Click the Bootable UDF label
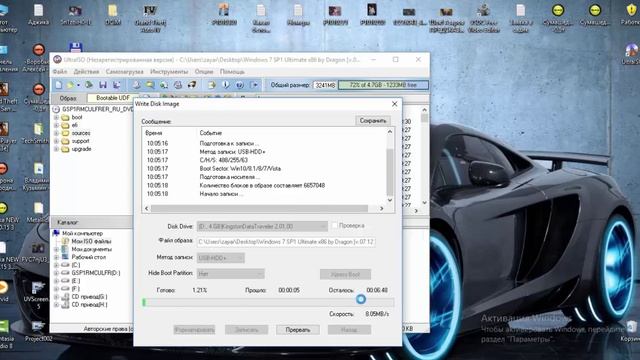640x360 pixels. (x=113, y=98)
